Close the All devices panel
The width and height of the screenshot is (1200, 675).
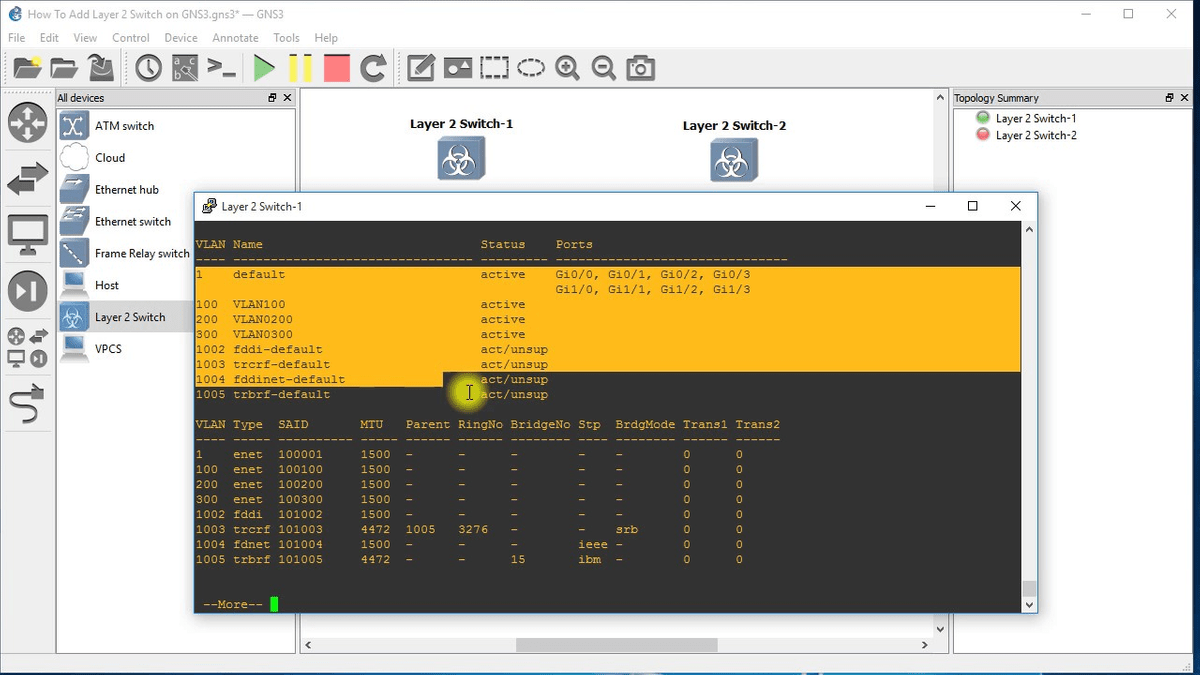[287, 98]
